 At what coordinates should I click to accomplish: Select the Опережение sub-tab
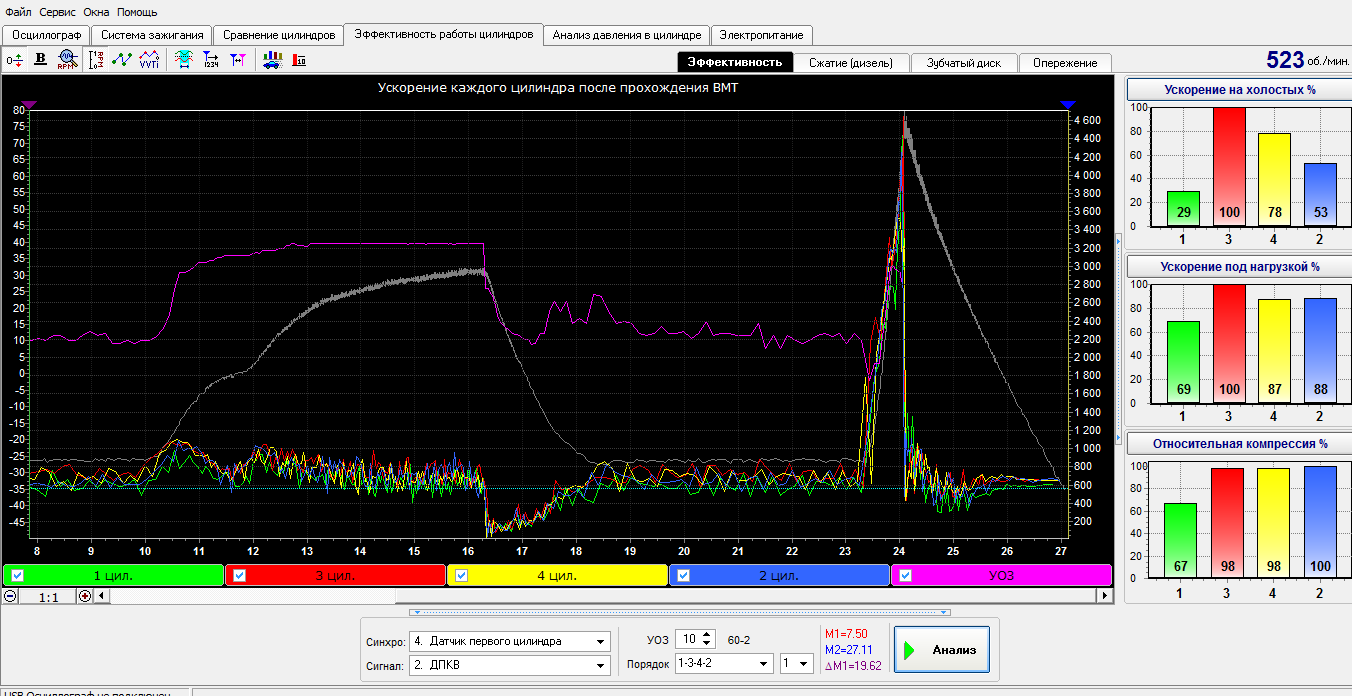coord(1065,62)
